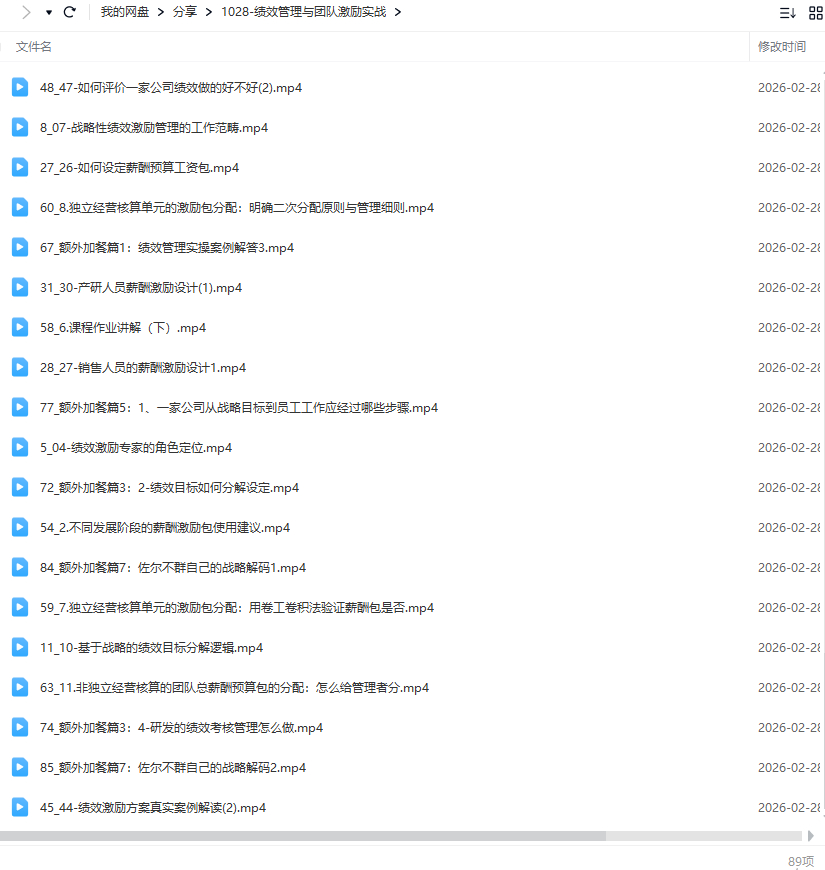Click the horizontal scrollbar thumb at bottom
Image resolution: width=825 pixels, height=870 pixels.
tap(302, 835)
